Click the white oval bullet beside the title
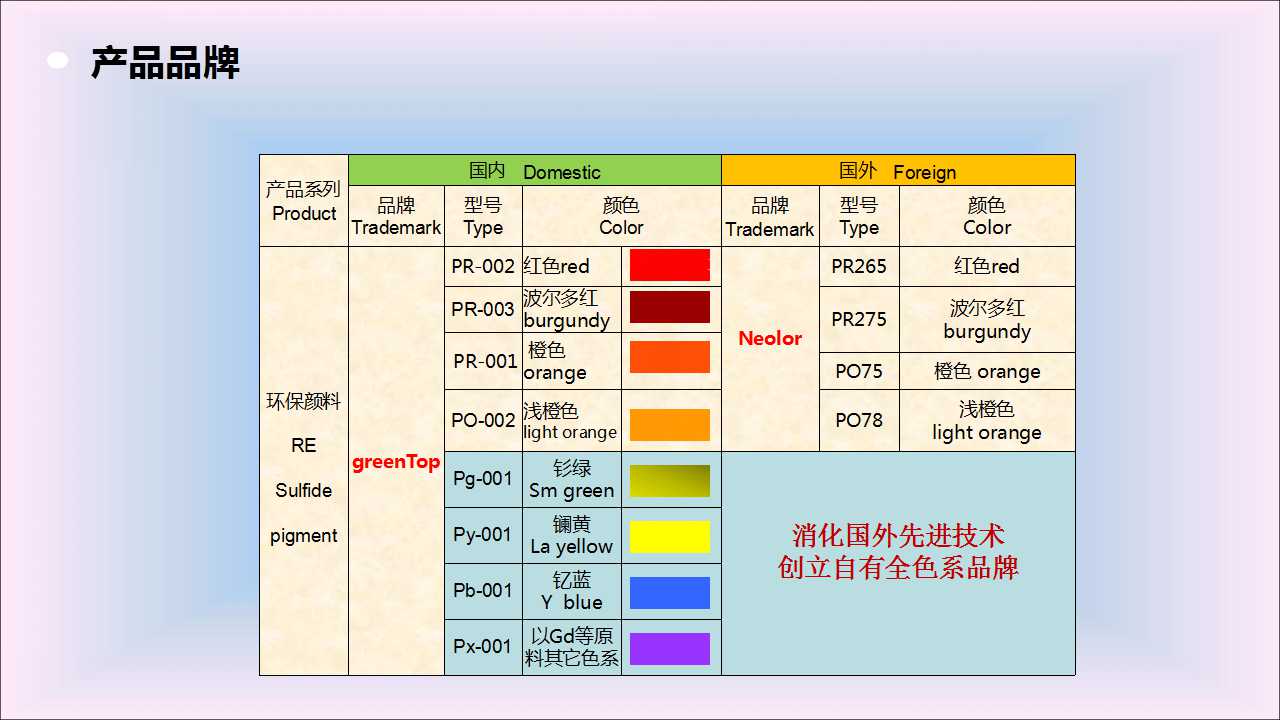The width and height of the screenshot is (1280, 720). point(58,61)
